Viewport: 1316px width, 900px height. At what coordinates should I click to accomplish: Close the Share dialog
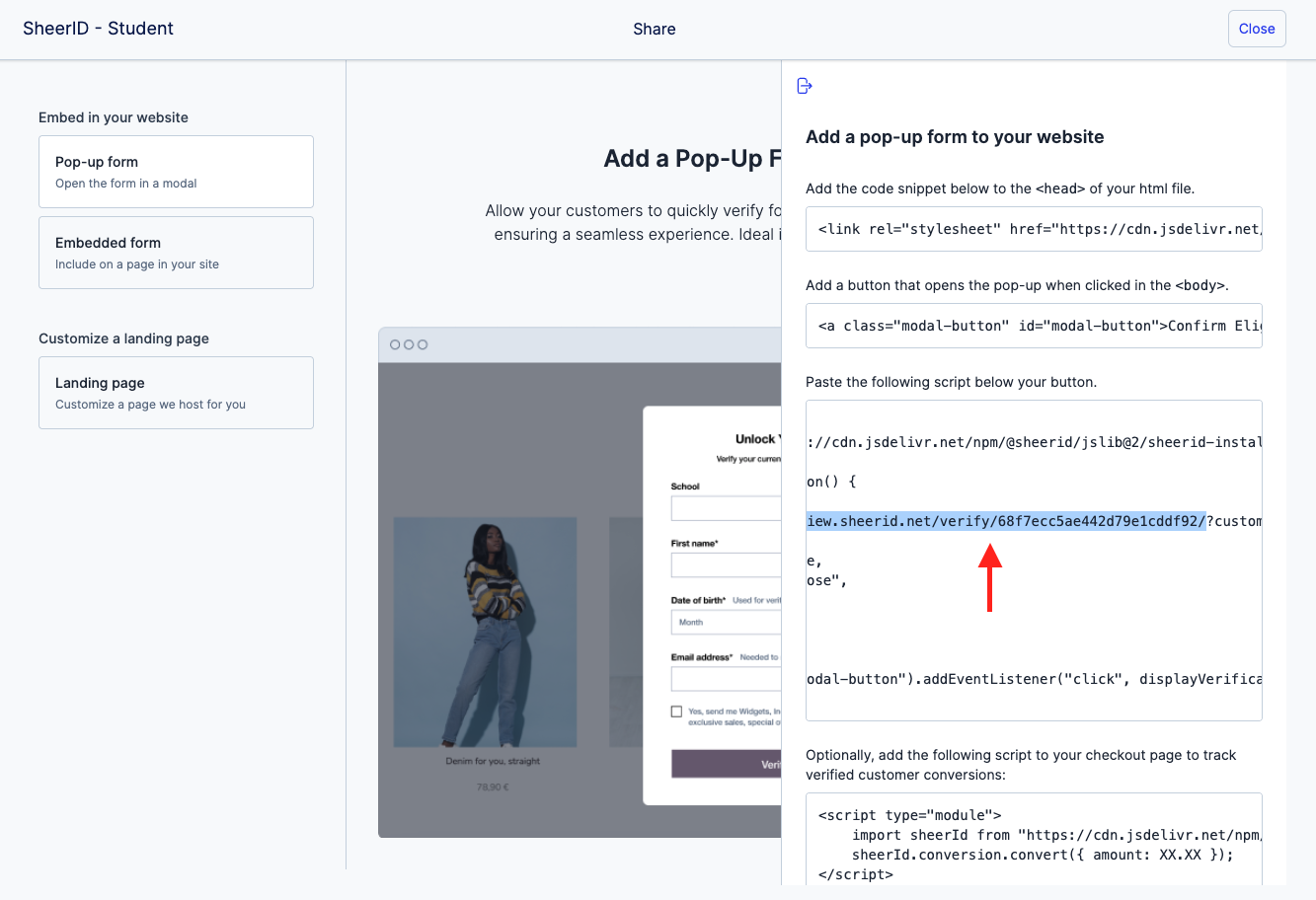1256,29
